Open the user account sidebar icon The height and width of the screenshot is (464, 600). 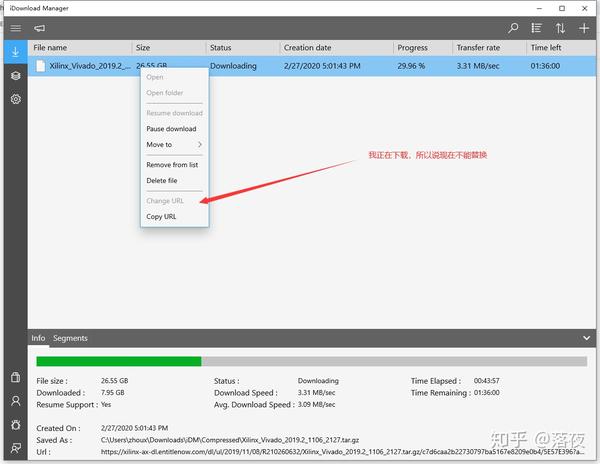pyautogui.click(x=15, y=401)
